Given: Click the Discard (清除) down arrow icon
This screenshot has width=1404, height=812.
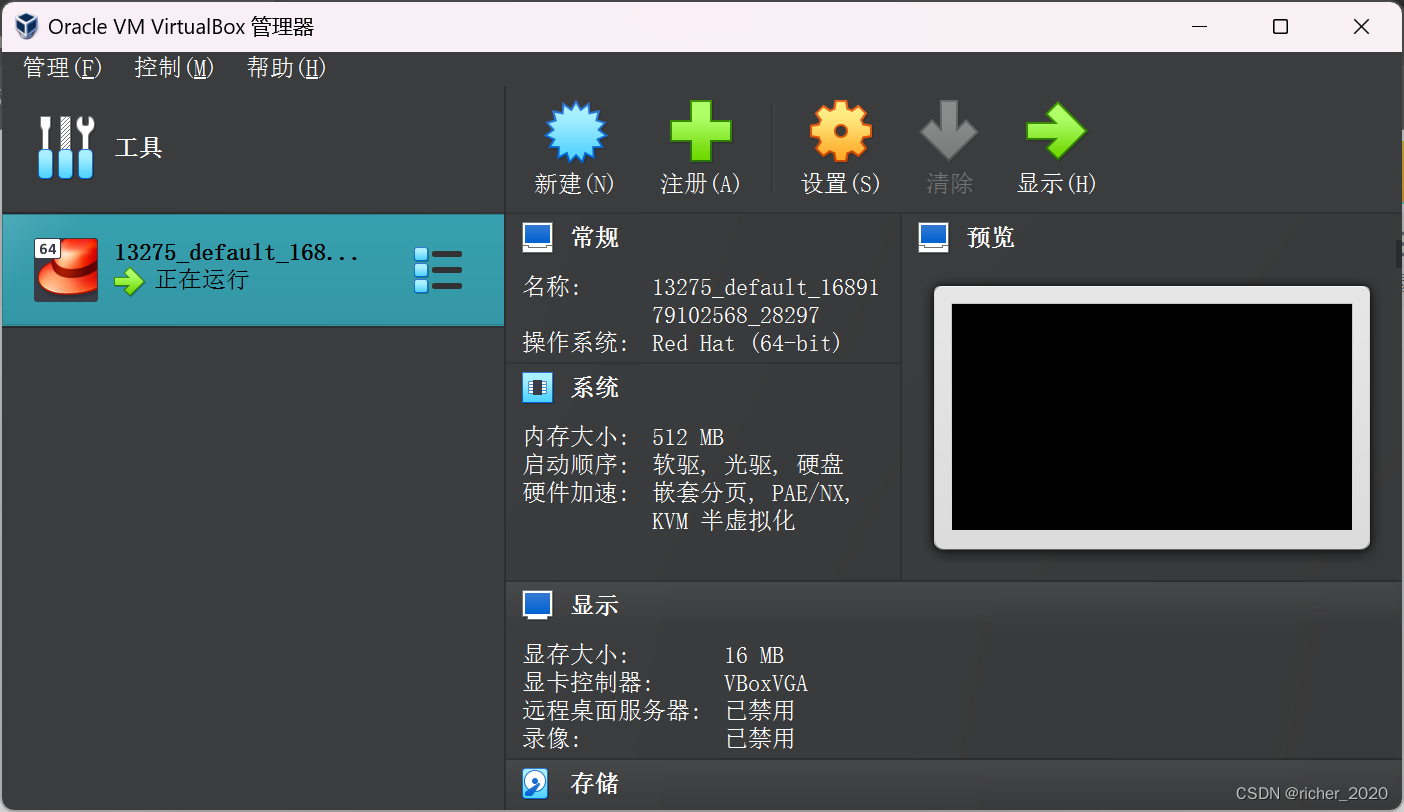Looking at the screenshot, I should pyautogui.click(x=949, y=130).
